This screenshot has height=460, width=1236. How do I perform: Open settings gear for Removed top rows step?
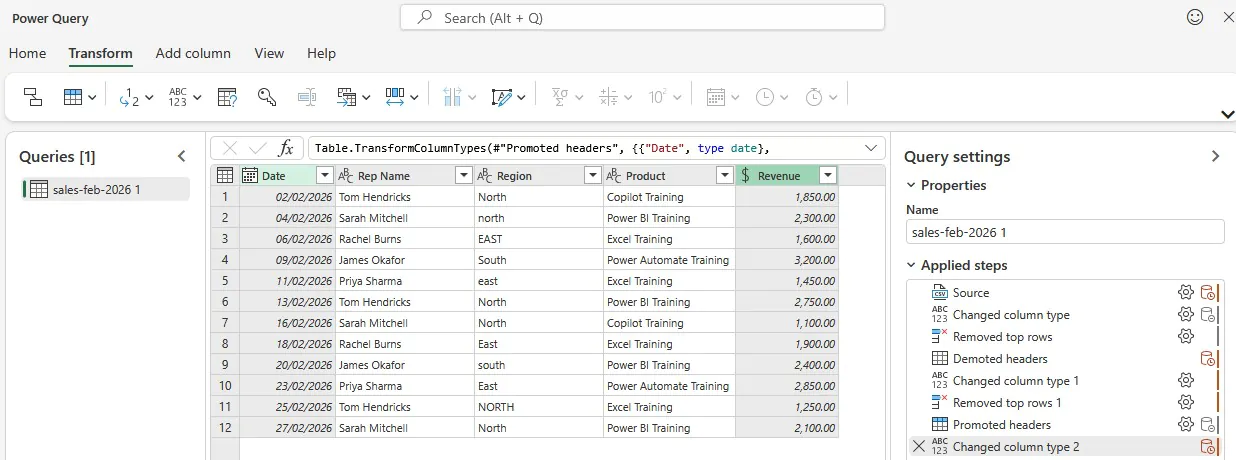coord(1186,336)
